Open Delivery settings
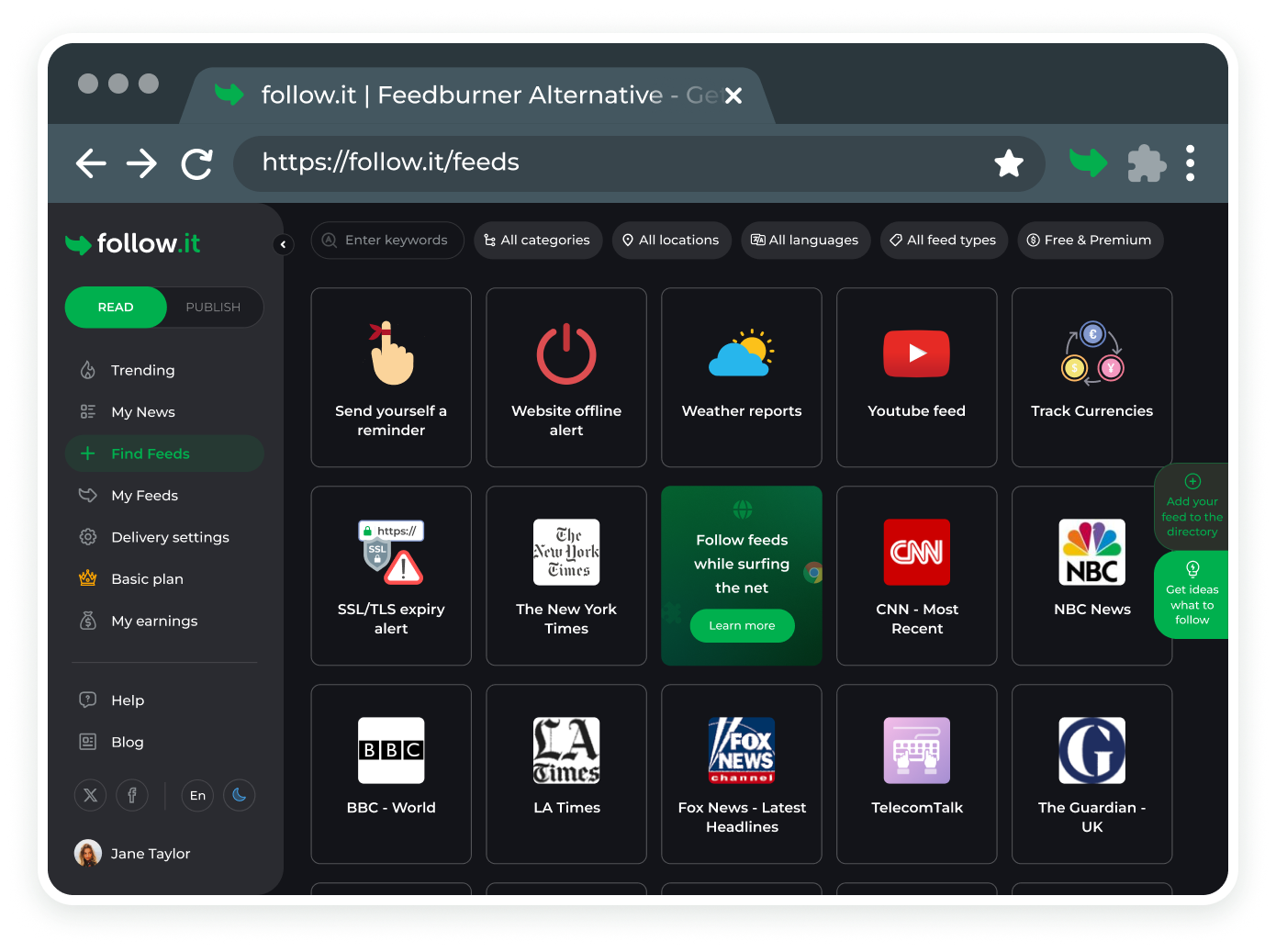This screenshot has width=1276, height=952. (164, 537)
